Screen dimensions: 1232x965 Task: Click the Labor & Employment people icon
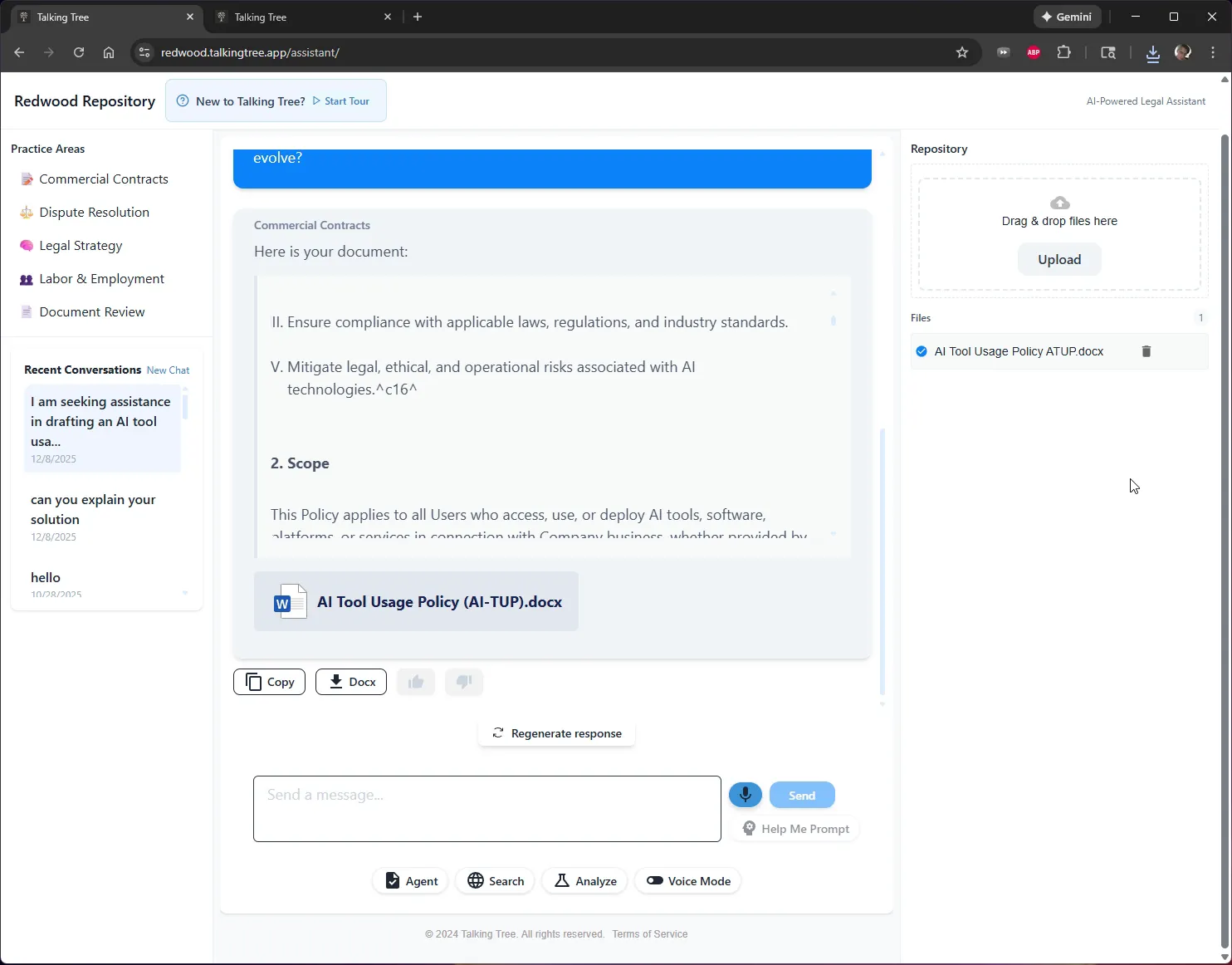(x=27, y=279)
